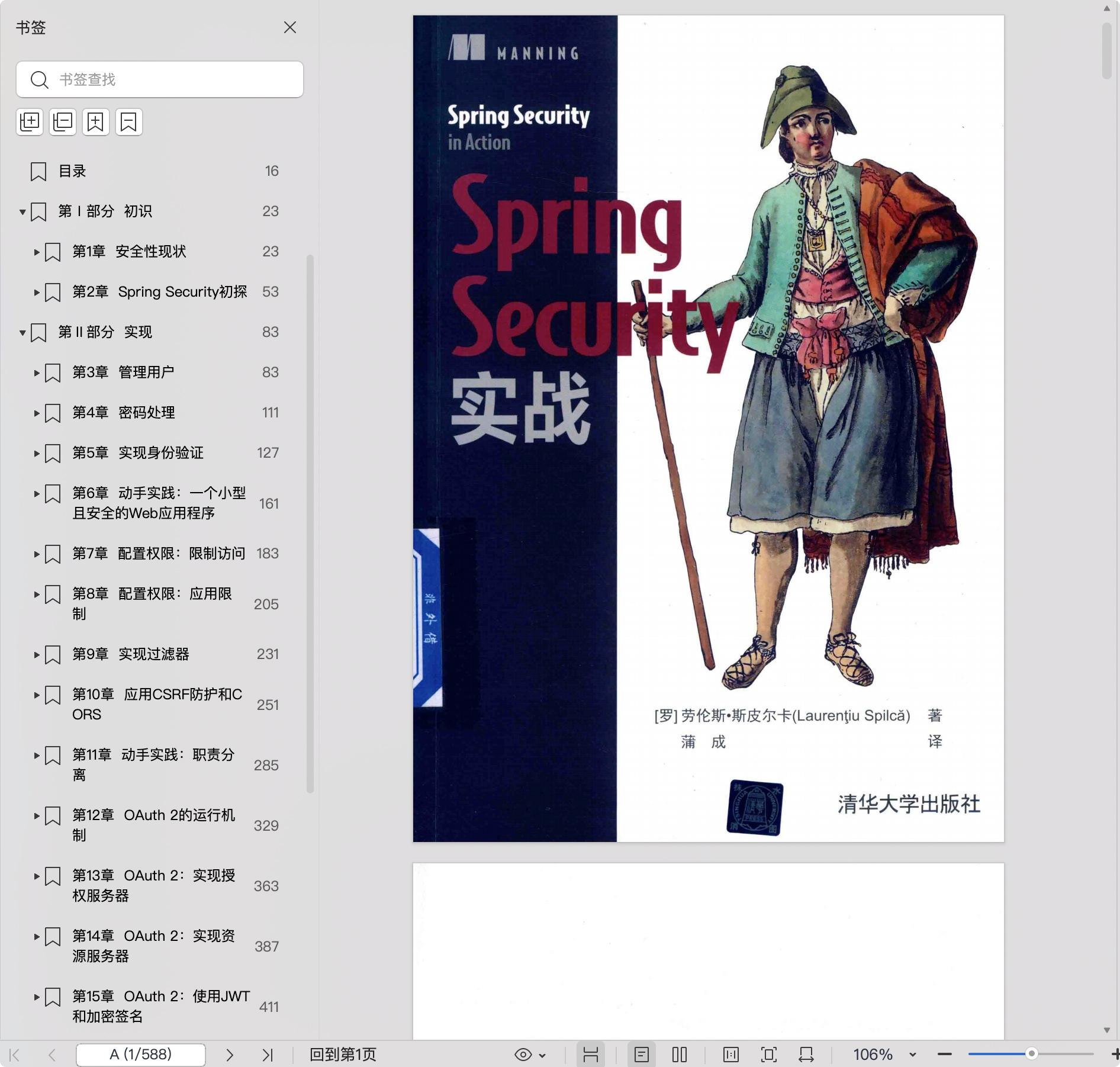This screenshot has width=1120, height=1067.
Task: Add a new bookmark with the plus bookmark icon
Action: (96, 122)
